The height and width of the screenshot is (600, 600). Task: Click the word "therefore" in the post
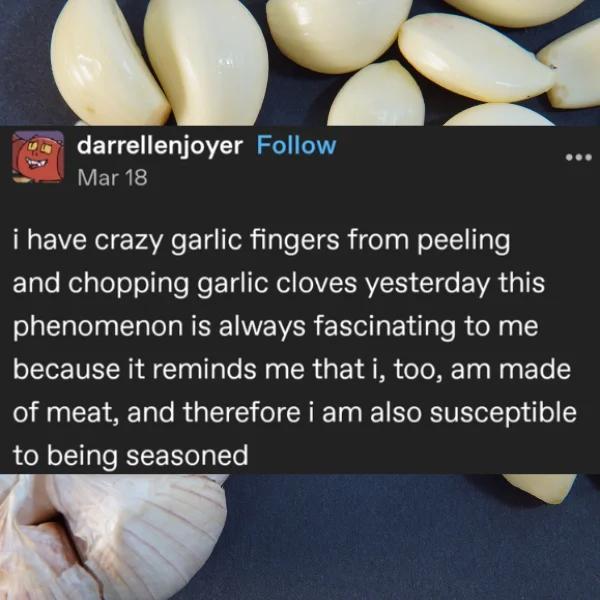(241, 412)
